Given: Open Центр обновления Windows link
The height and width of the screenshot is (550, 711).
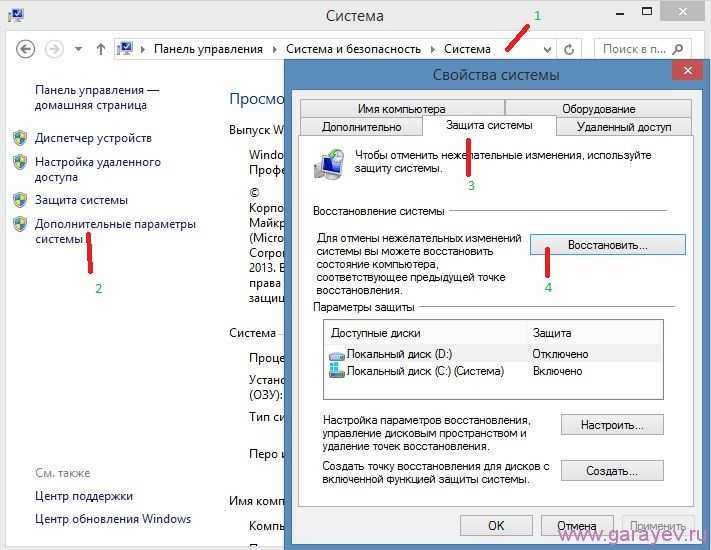Looking at the screenshot, I should coord(113,519).
